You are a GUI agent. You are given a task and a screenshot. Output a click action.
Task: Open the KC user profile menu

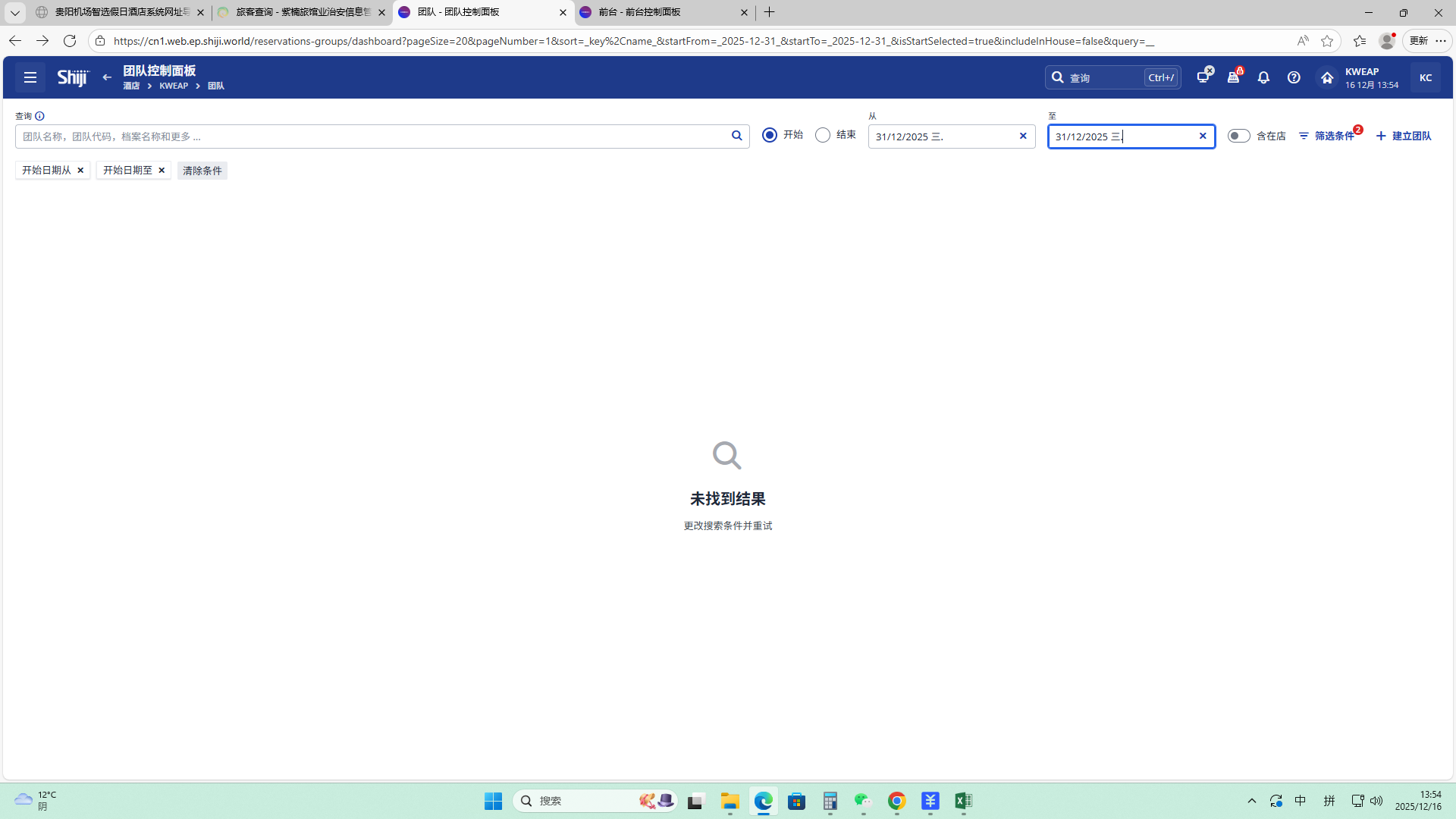(x=1425, y=77)
